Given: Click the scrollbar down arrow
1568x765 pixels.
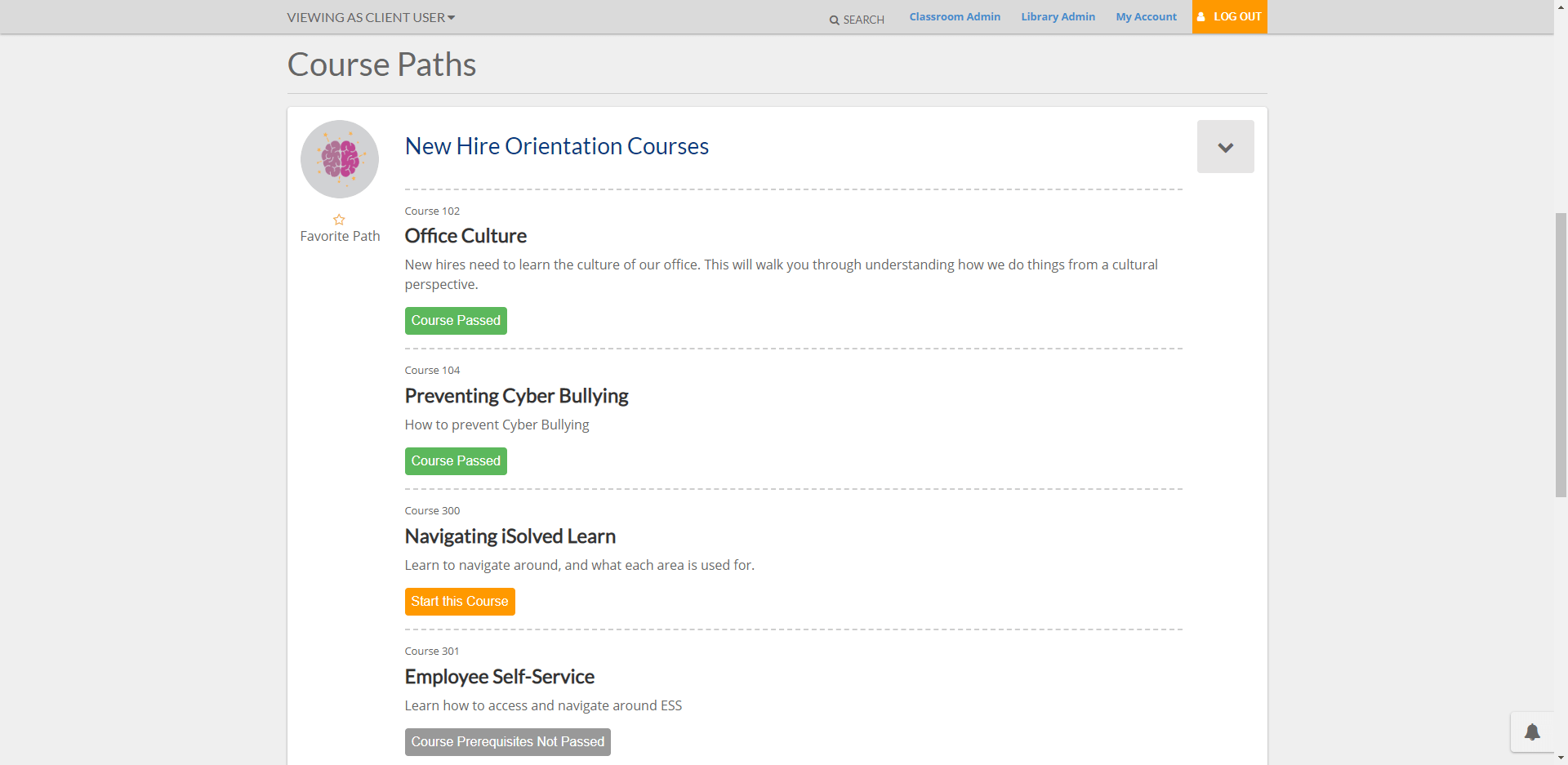Looking at the screenshot, I should [1561, 758].
